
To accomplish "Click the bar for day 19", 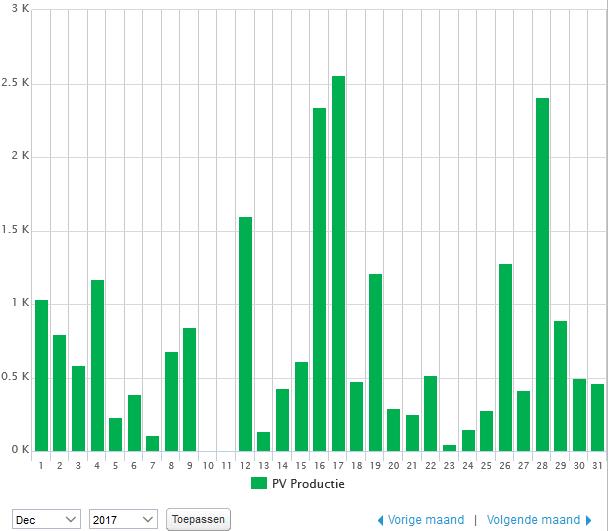I will [375, 362].
